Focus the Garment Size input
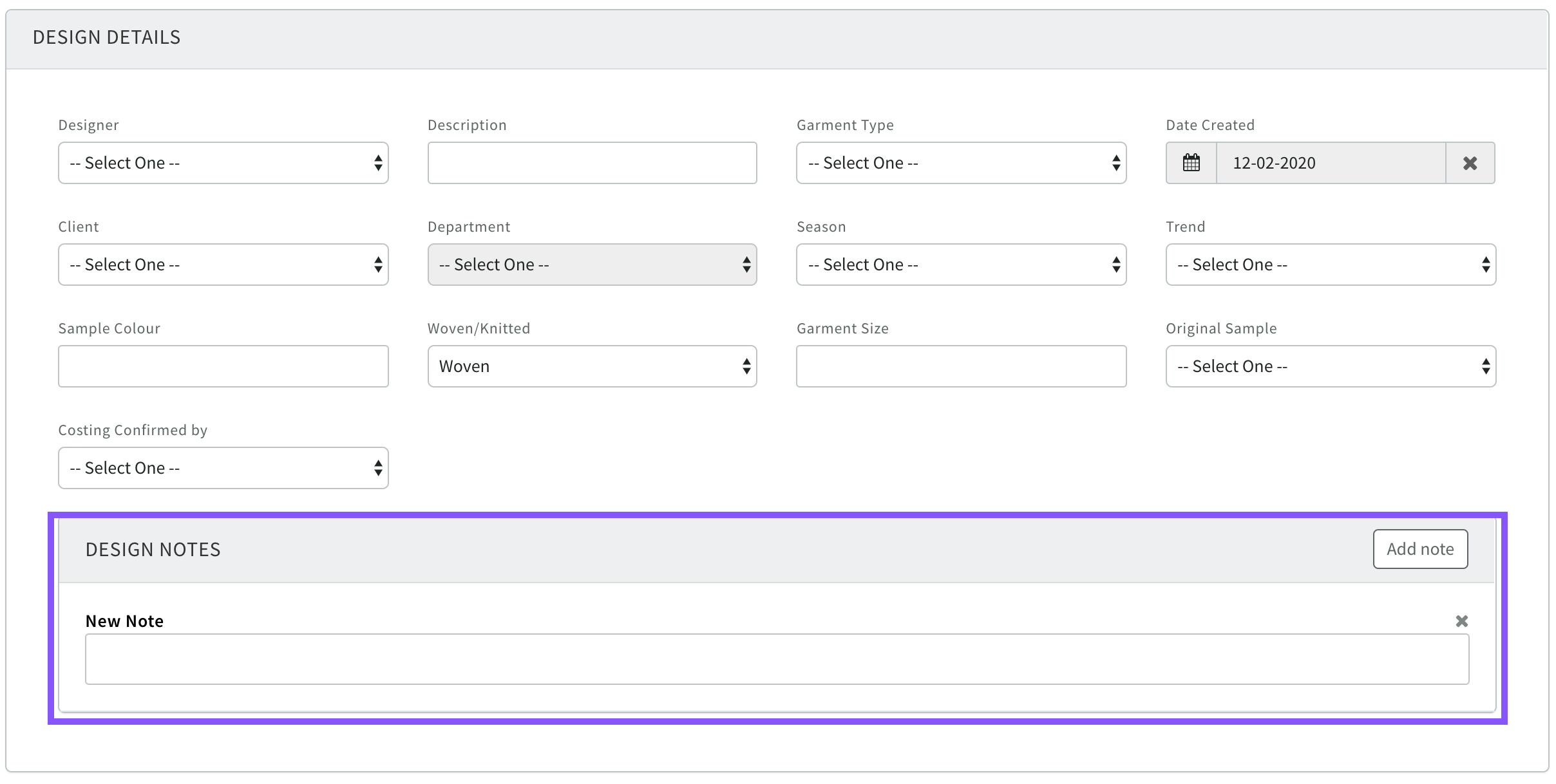This screenshot has height=784, width=1556. [960, 366]
